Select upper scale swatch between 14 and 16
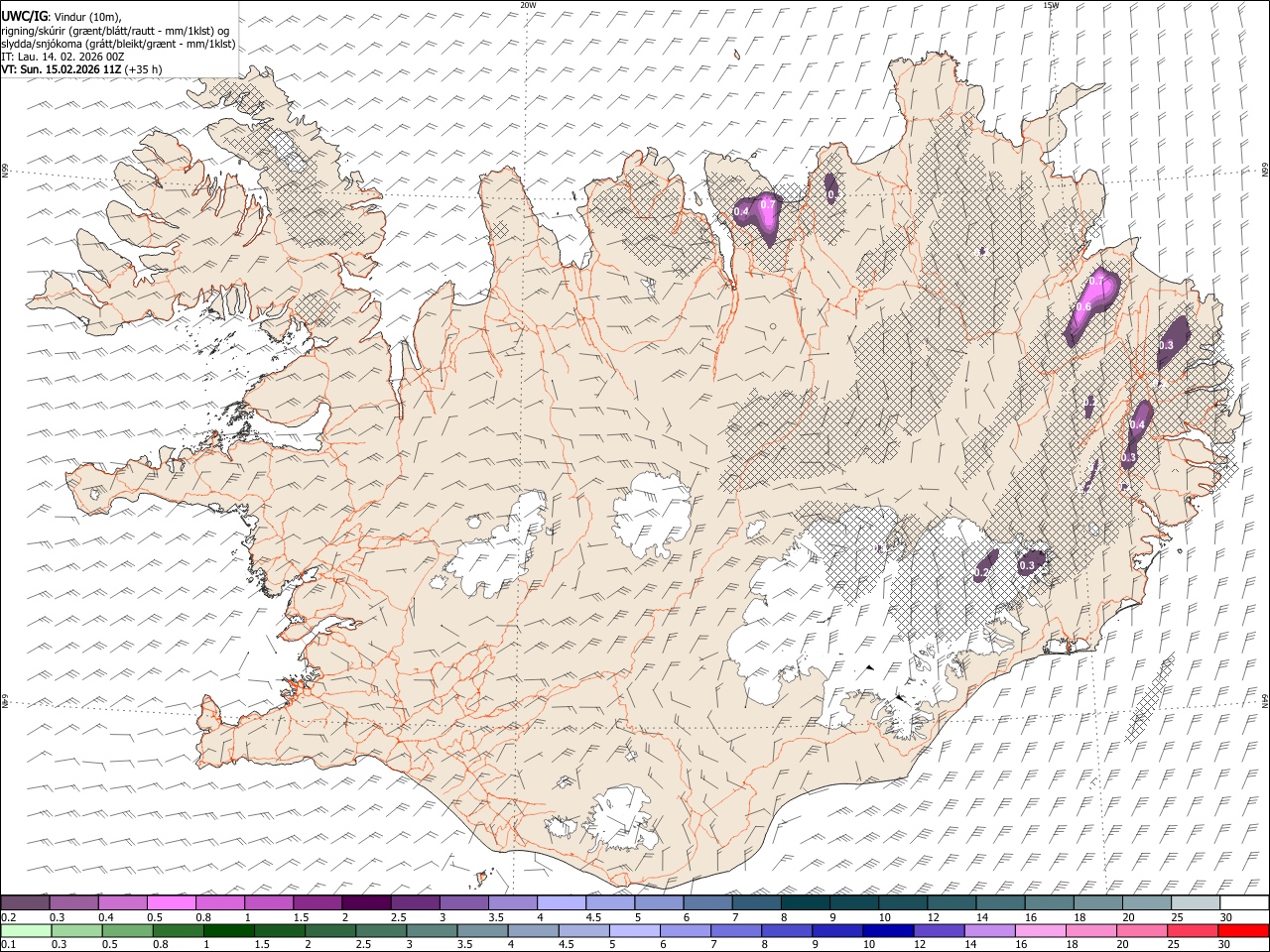1270x952 pixels. coord(999,902)
